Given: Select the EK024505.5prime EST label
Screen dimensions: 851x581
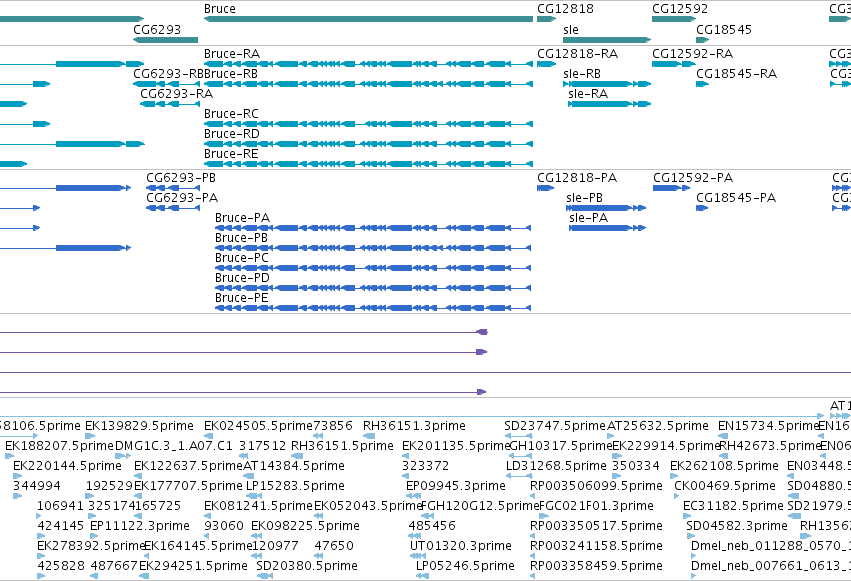Looking at the screenshot, I should tap(258, 426).
